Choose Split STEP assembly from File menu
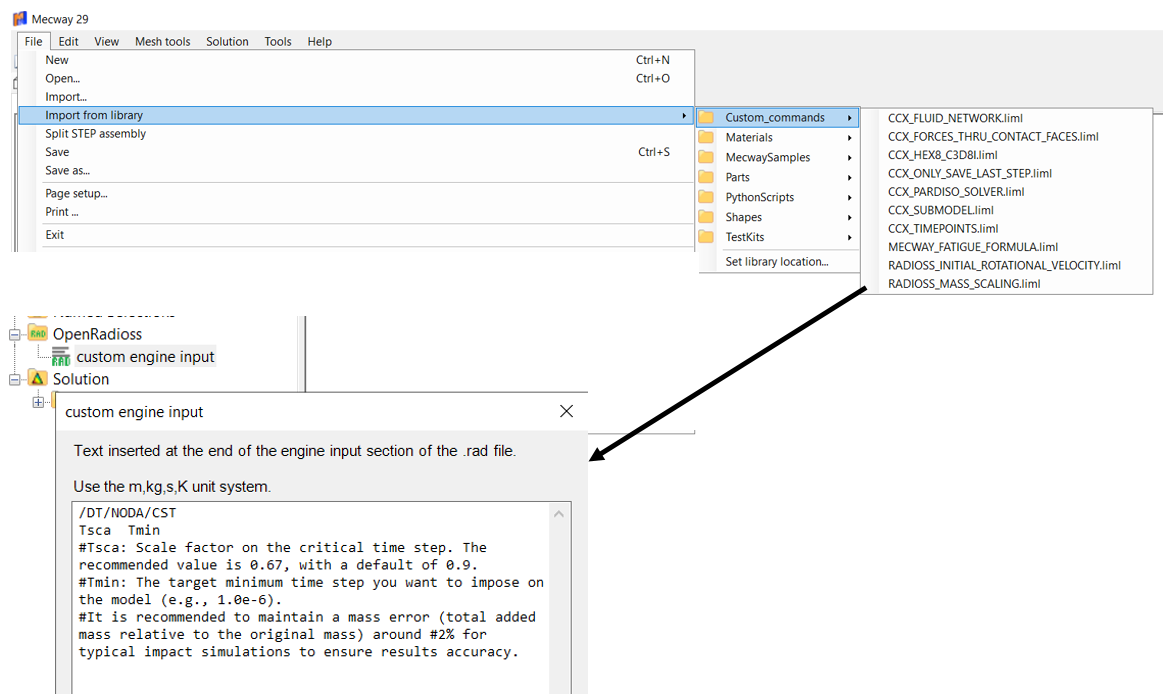 point(95,133)
